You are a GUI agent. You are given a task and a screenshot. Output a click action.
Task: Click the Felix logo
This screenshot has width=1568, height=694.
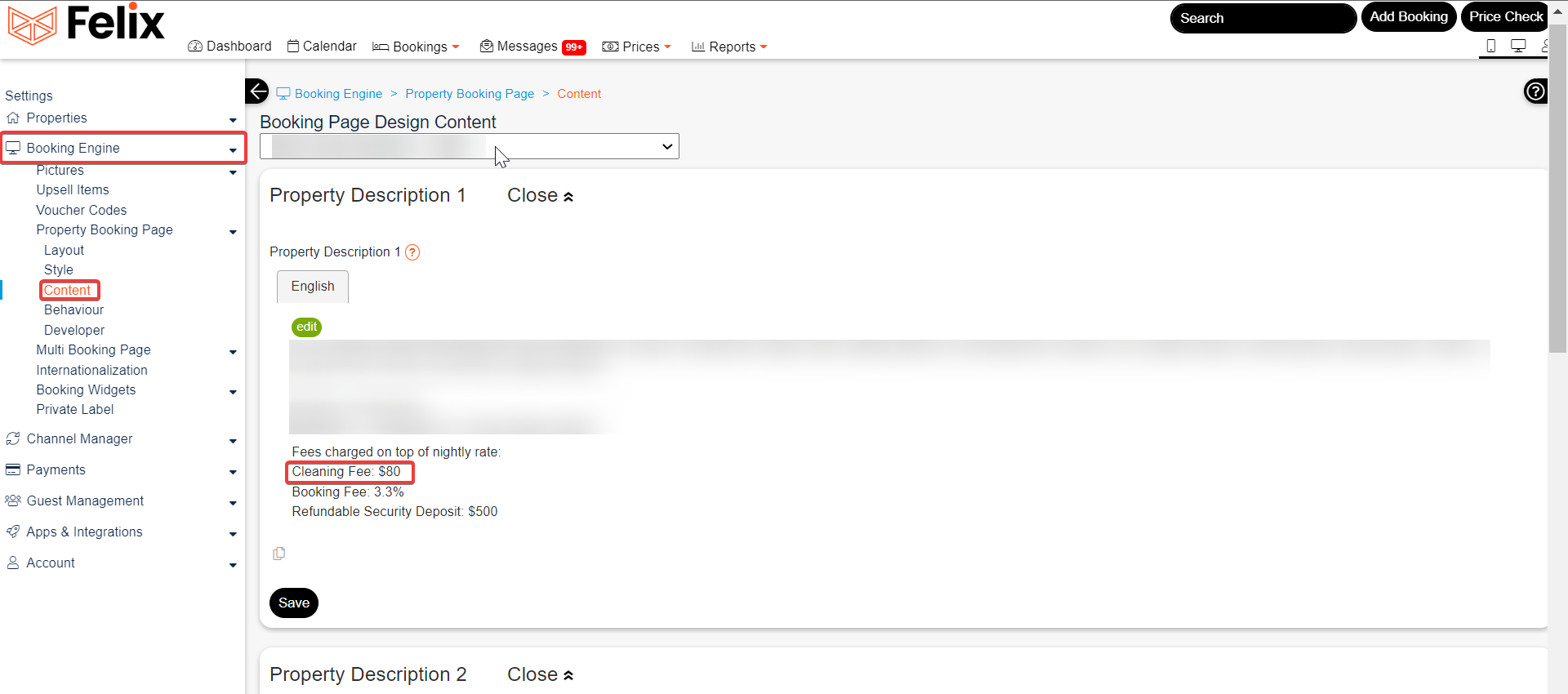(86, 23)
